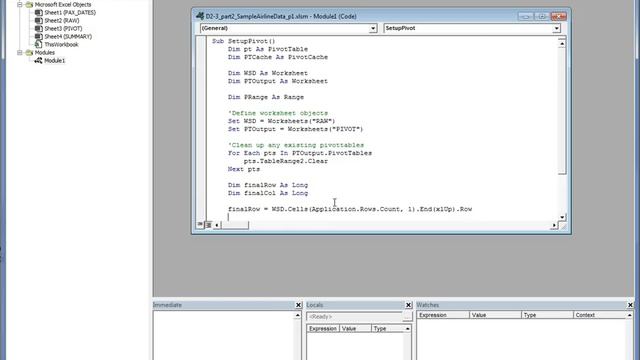The width and height of the screenshot is (640, 360).
Task: Click the Microsoft Excel Objects folder icon
Action: pyautogui.click(x=29, y=4)
